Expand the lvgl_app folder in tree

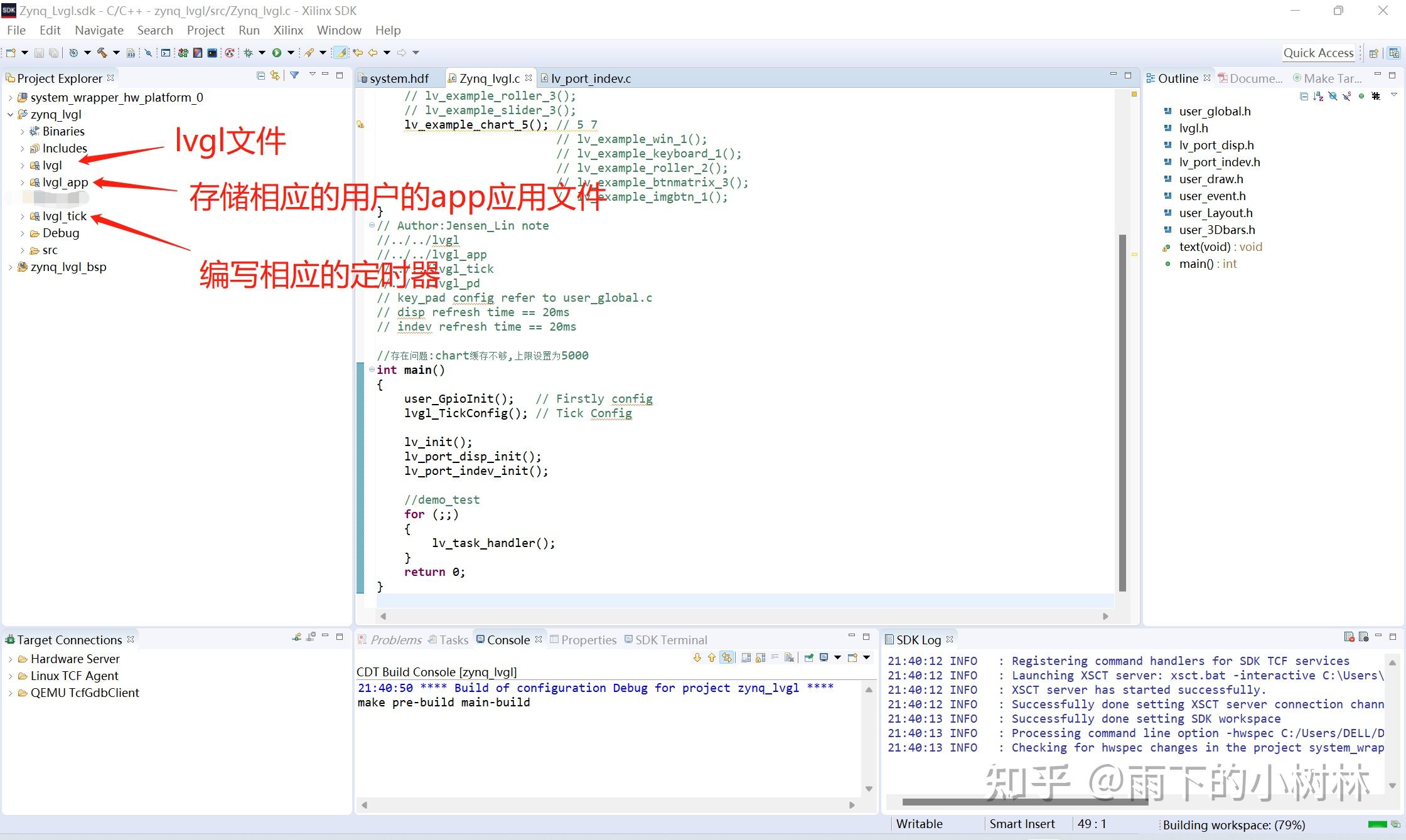click(23, 183)
